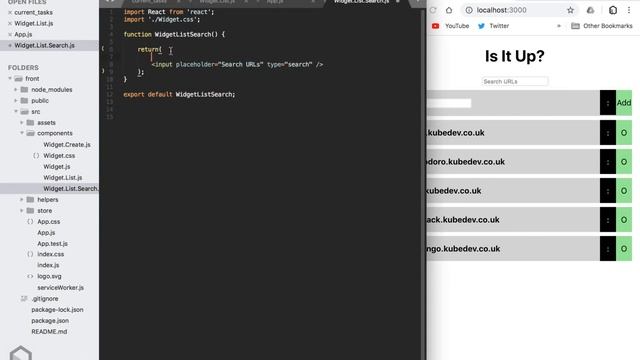
Task: Open README.md file
Action: pyautogui.click(x=49, y=332)
